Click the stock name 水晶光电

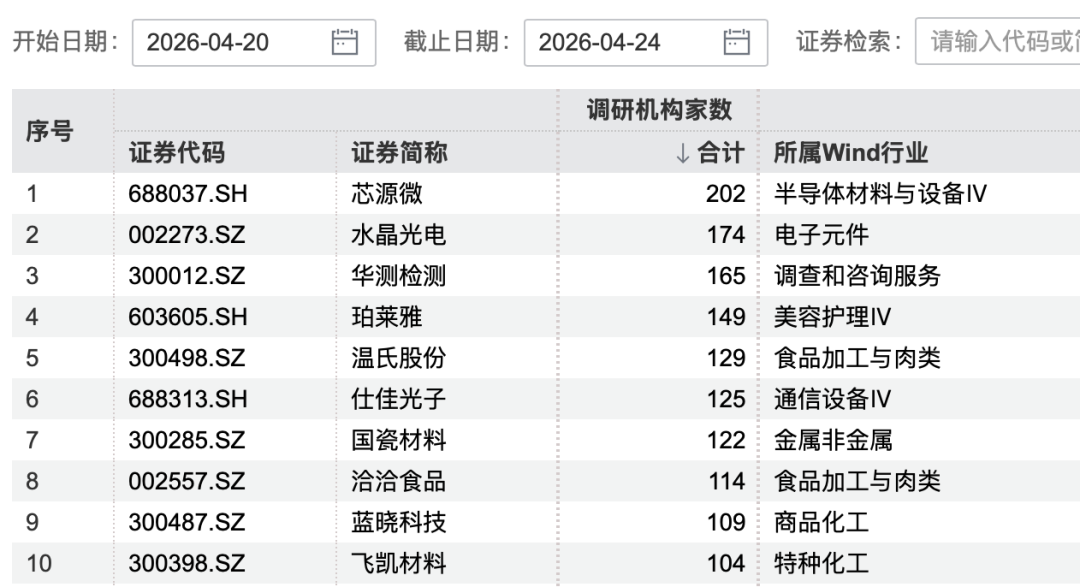(399, 235)
